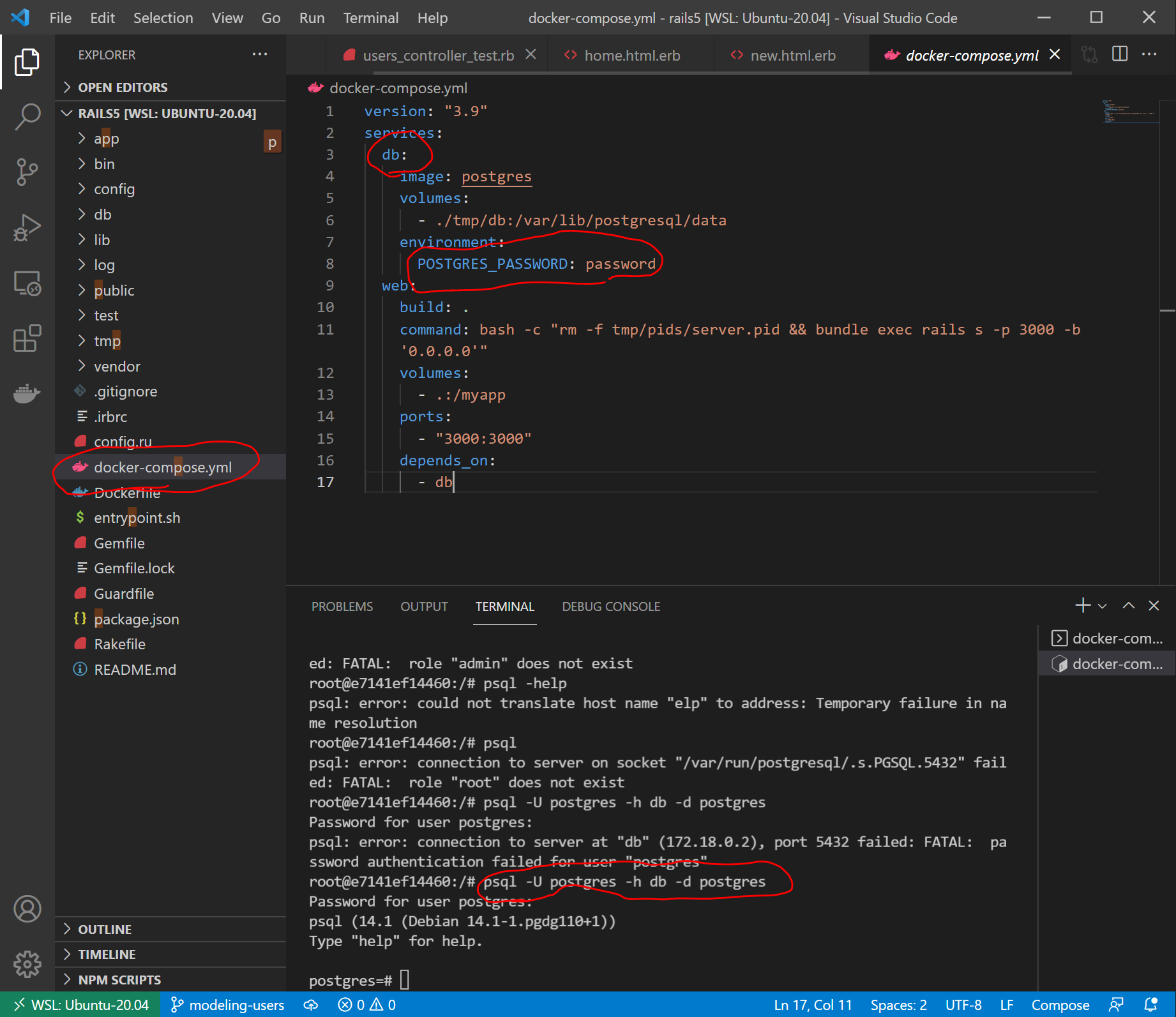The image size is (1176, 1017).
Task: Expand the log folder
Action: pos(170,265)
